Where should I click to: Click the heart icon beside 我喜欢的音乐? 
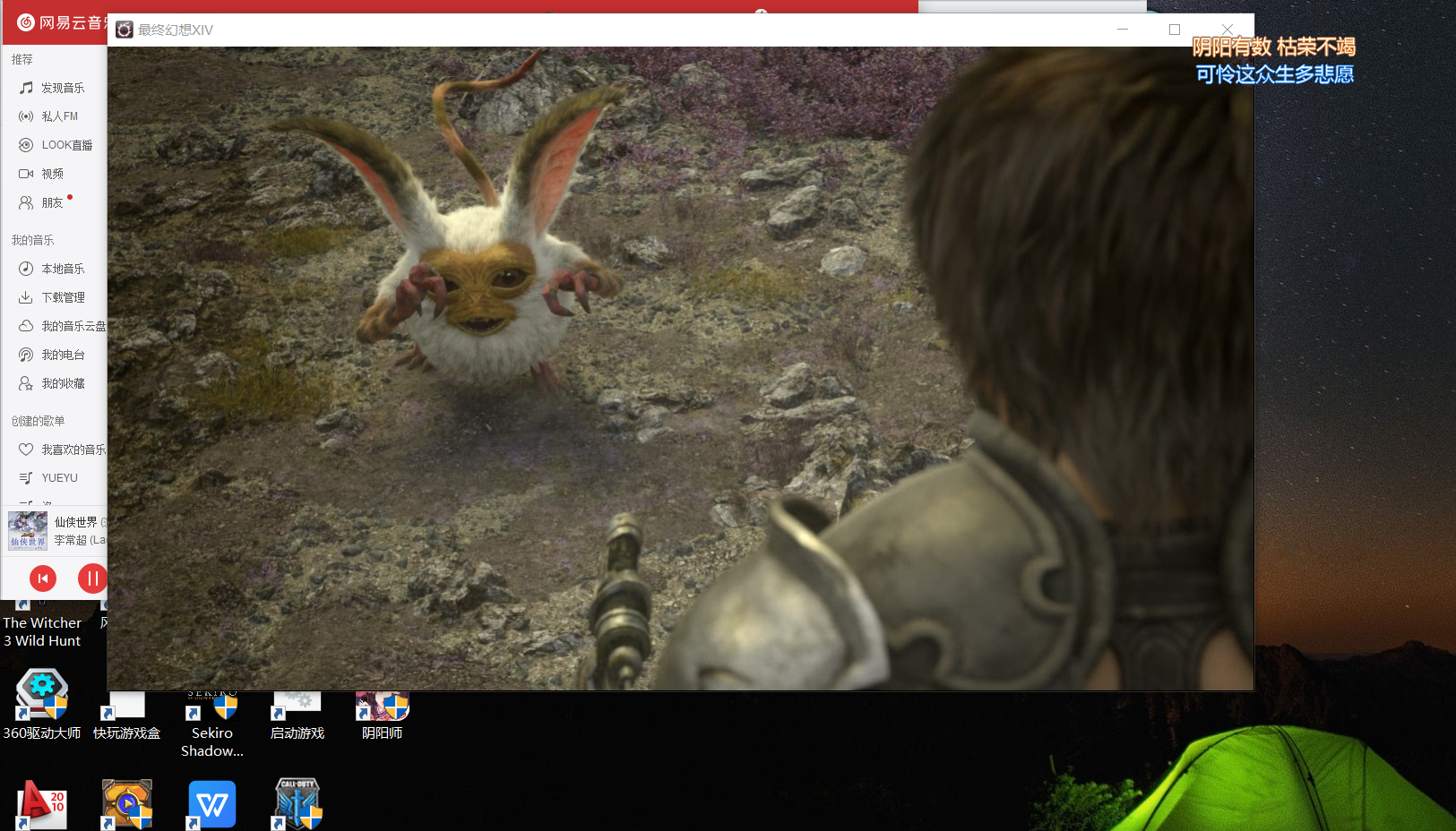pos(26,450)
